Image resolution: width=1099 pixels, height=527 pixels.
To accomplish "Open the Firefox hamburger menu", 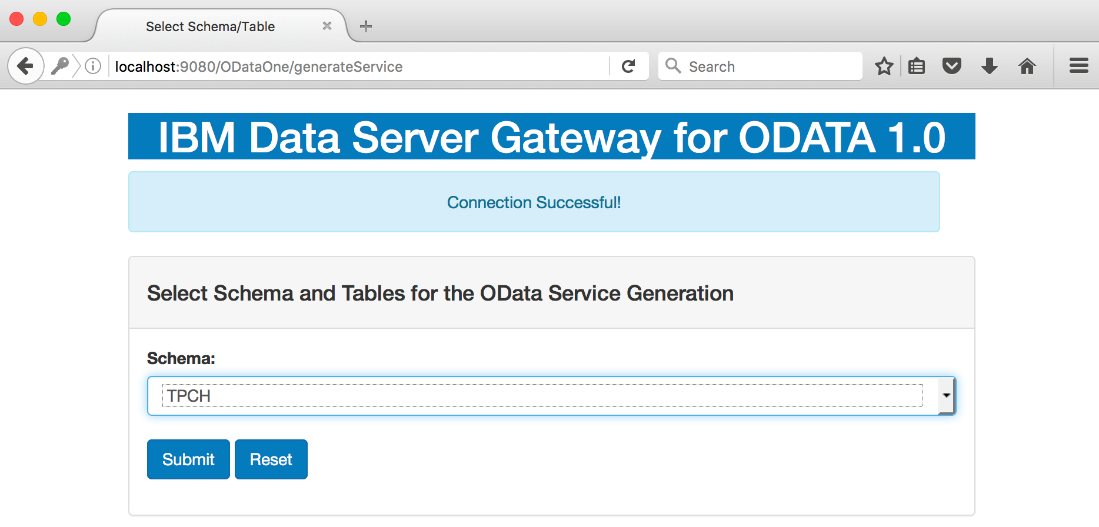I will 1078,67.
